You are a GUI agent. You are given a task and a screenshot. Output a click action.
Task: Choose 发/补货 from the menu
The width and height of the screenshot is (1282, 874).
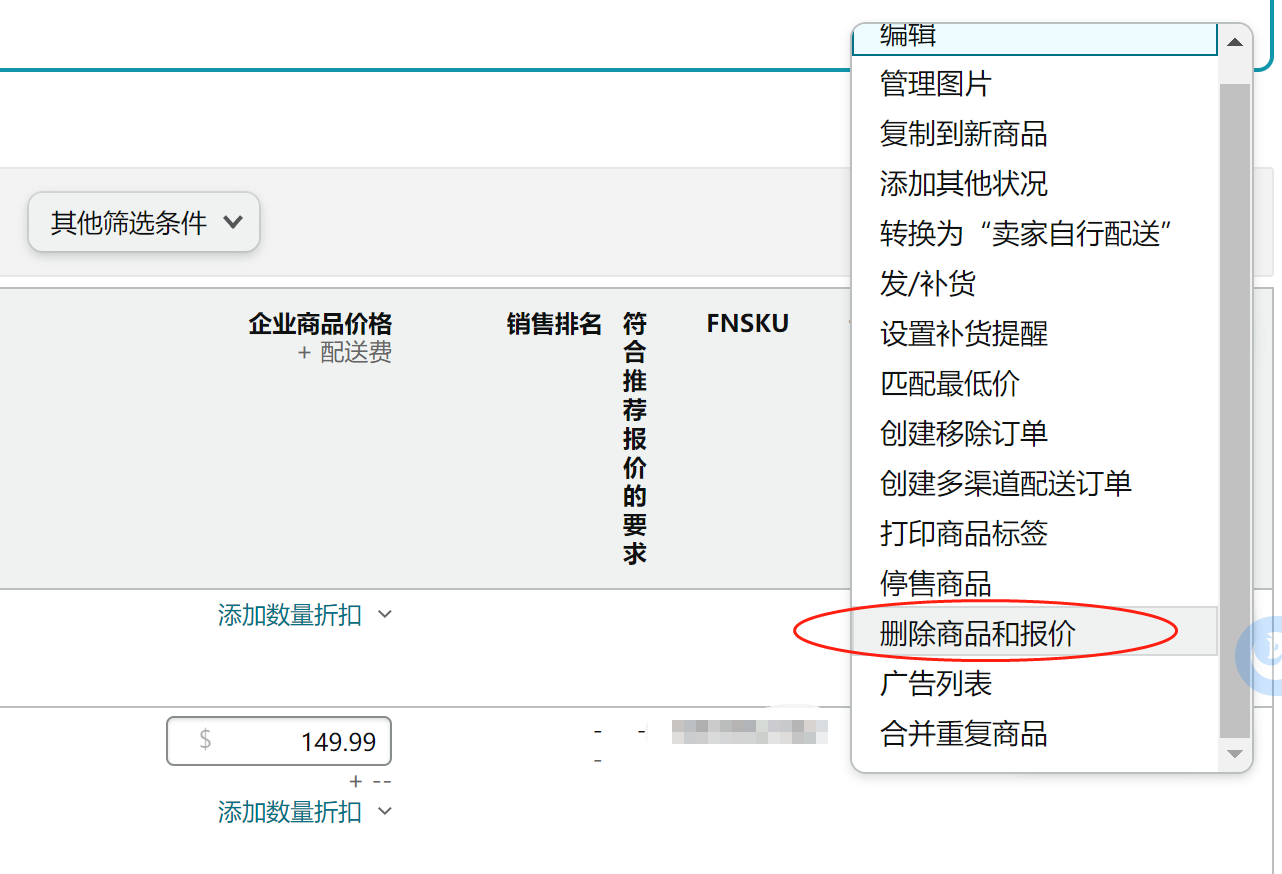pyautogui.click(x=1034, y=283)
